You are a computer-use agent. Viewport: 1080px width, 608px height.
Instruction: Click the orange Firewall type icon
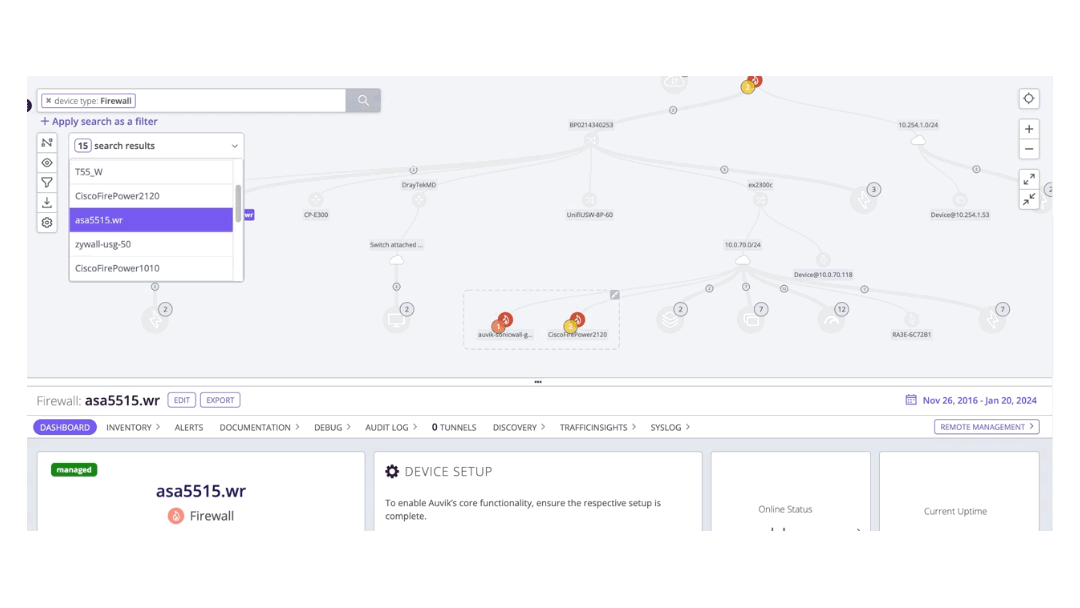coord(176,516)
